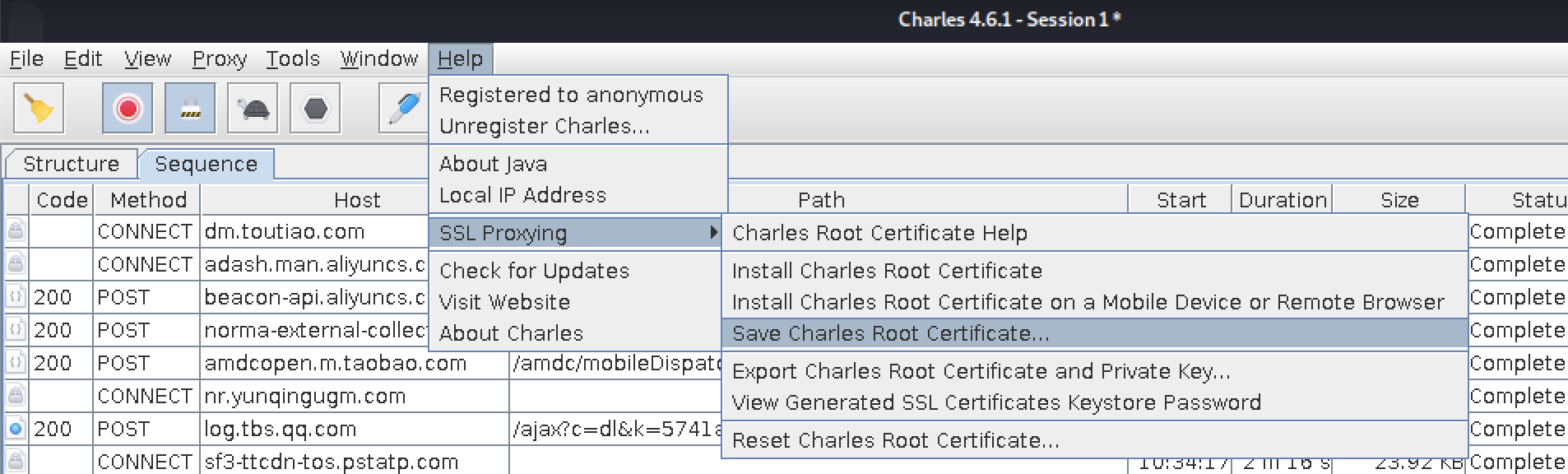Expand SSL Proxying submenu
The width and height of the screenshot is (1568, 474).
(x=576, y=233)
